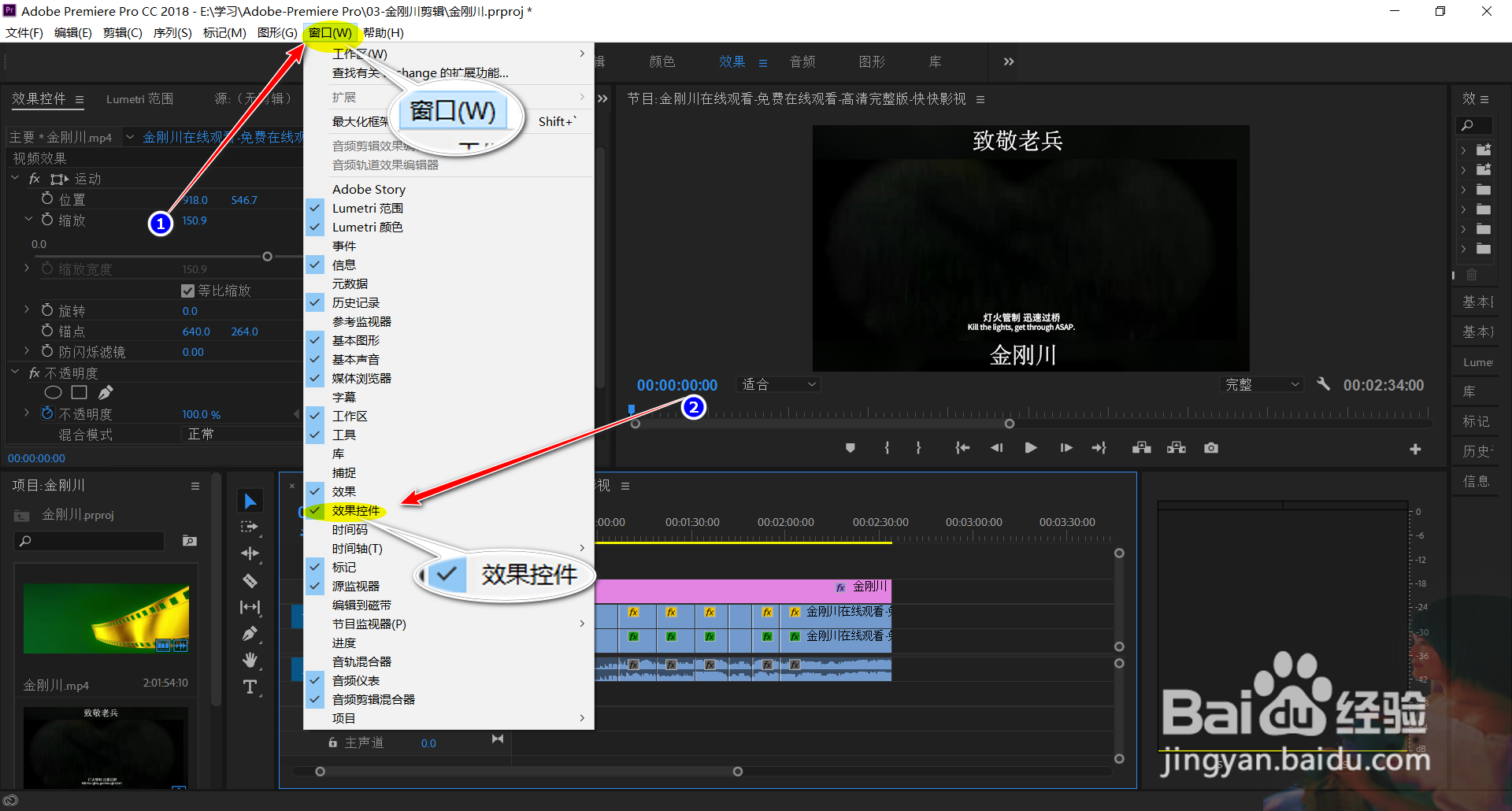
Task: Go to Out point in program monitor
Action: (1099, 448)
